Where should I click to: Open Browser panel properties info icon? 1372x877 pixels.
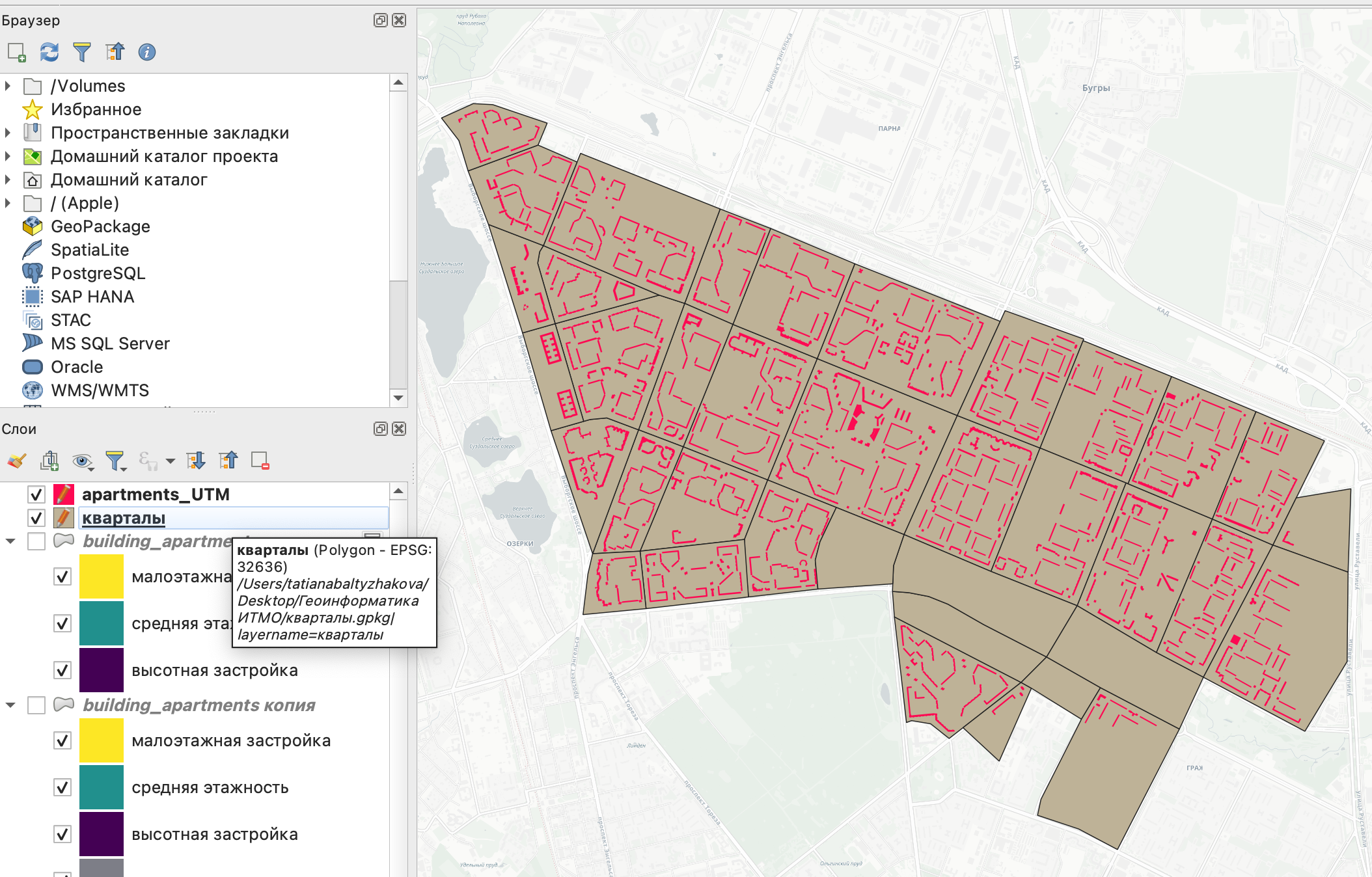[147, 52]
